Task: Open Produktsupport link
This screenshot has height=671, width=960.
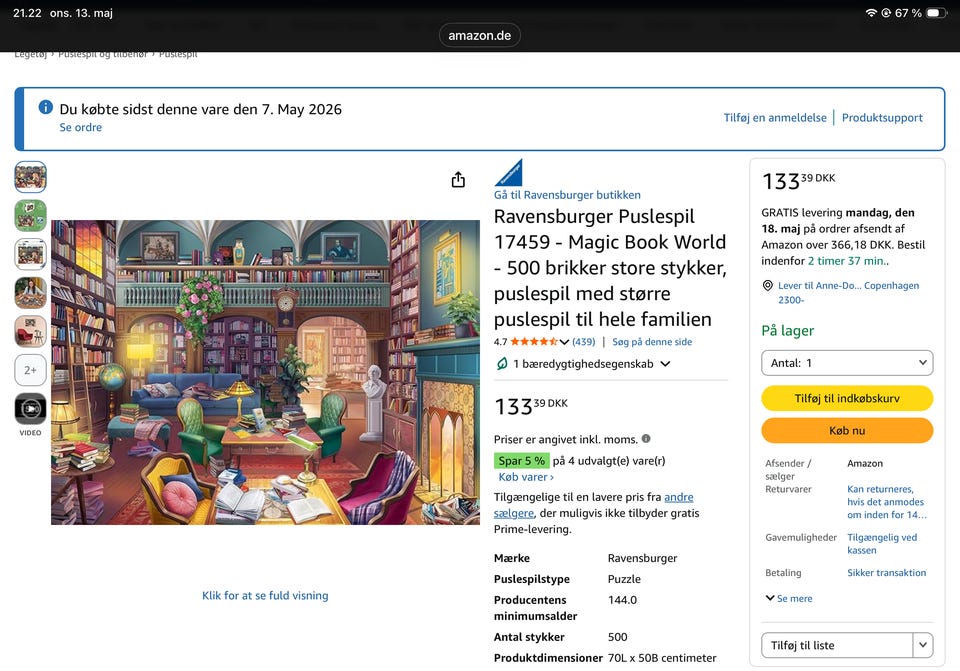Action: pyautogui.click(x=882, y=118)
